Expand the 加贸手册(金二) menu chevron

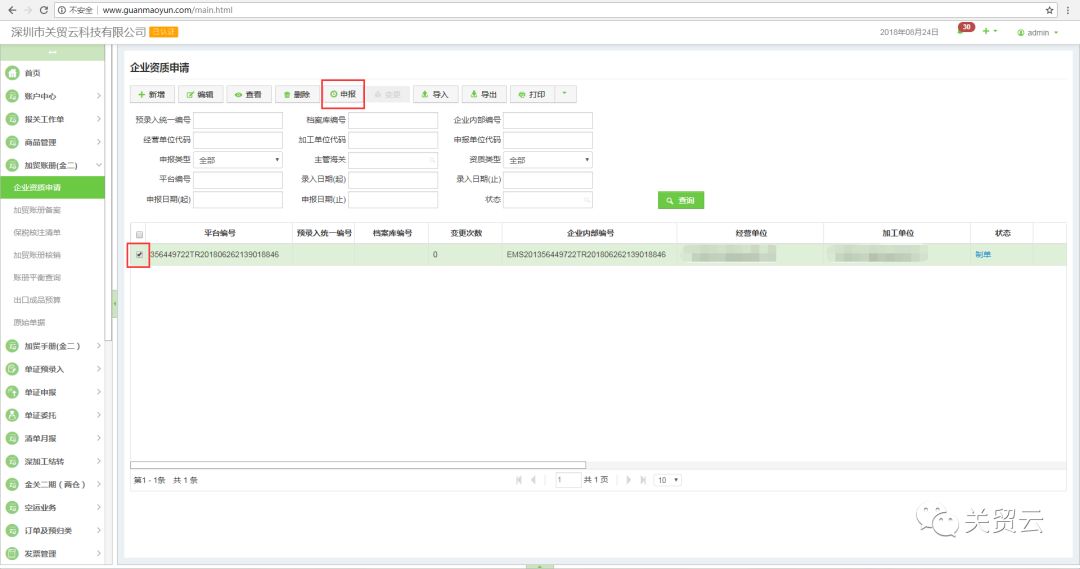click(x=98, y=346)
